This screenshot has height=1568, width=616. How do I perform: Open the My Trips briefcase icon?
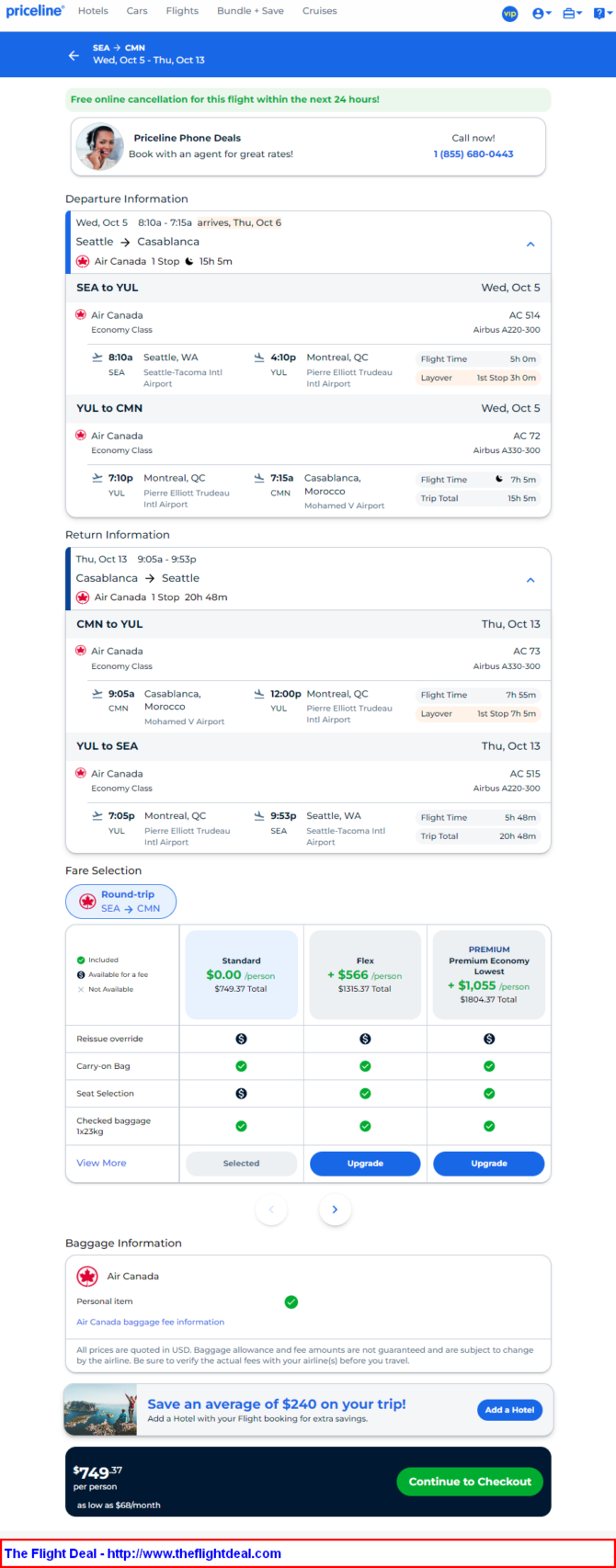tap(572, 13)
